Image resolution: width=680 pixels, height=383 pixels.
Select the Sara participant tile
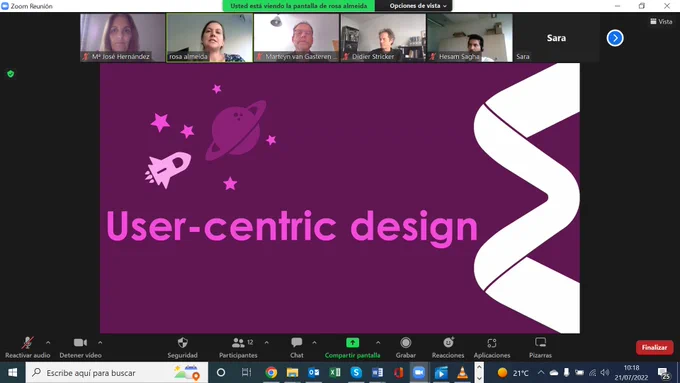coord(556,38)
